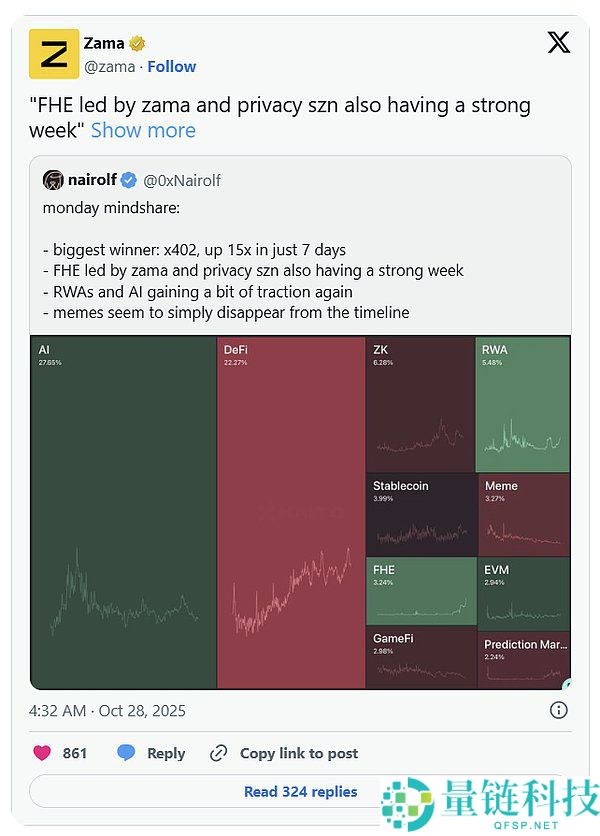Click the copy link chain icon
The height and width of the screenshot is (836, 600).
219,753
